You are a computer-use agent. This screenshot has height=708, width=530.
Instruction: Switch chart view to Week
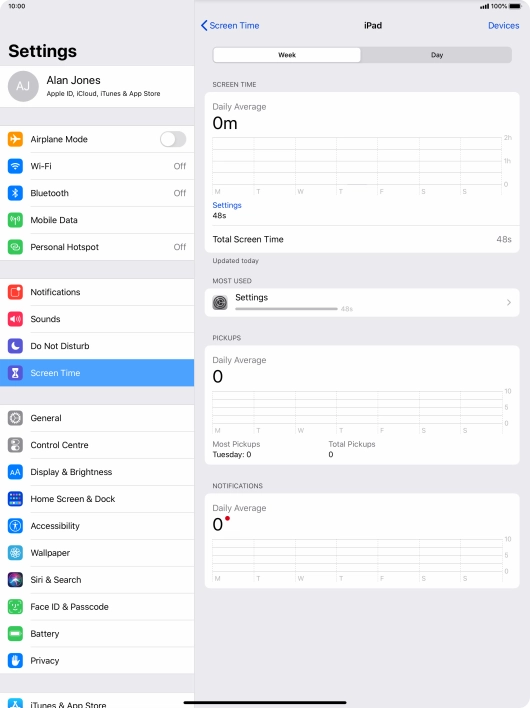coord(287,55)
